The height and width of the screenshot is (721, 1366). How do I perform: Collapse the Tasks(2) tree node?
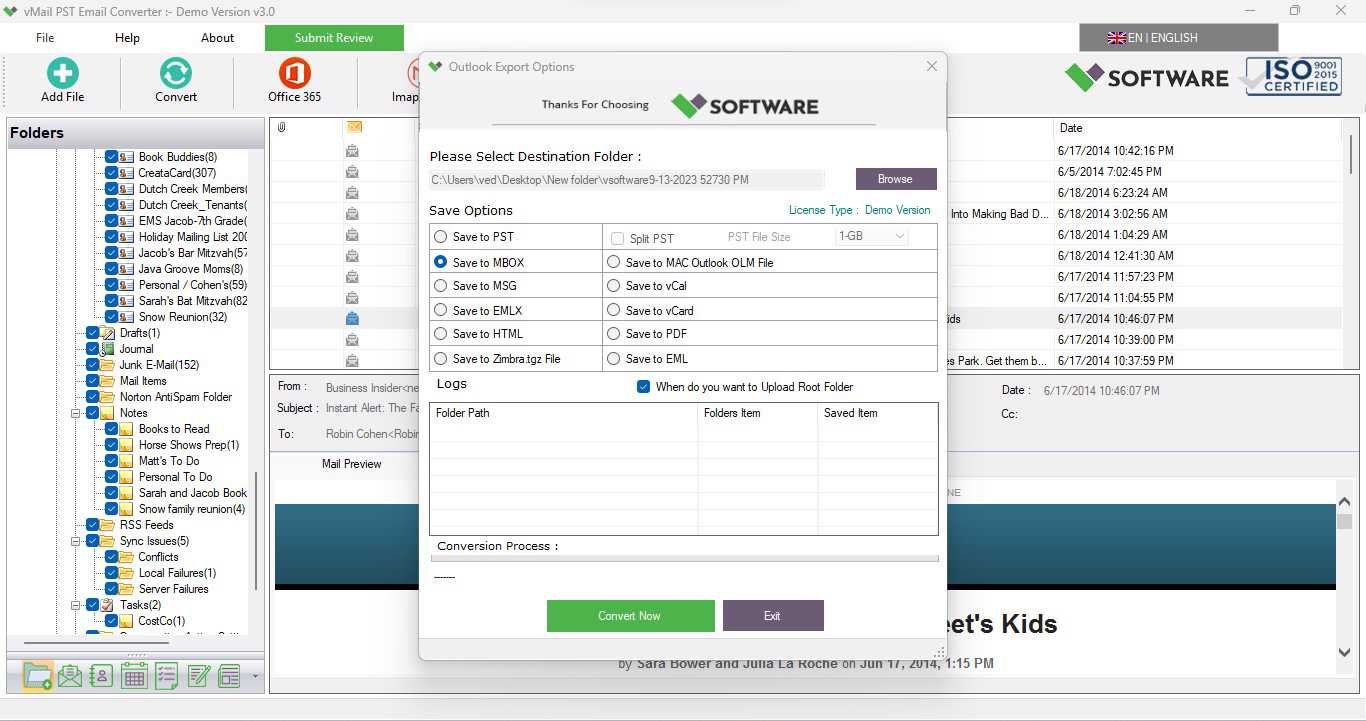(x=76, y=605)
